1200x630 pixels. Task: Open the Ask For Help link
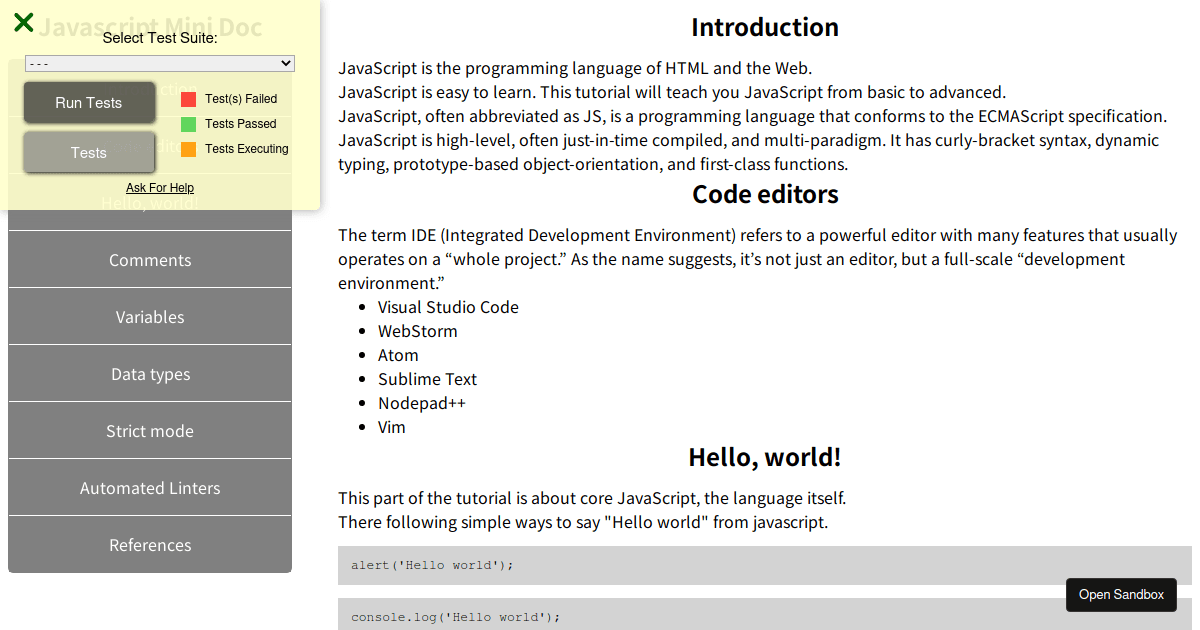click(160, 188)
